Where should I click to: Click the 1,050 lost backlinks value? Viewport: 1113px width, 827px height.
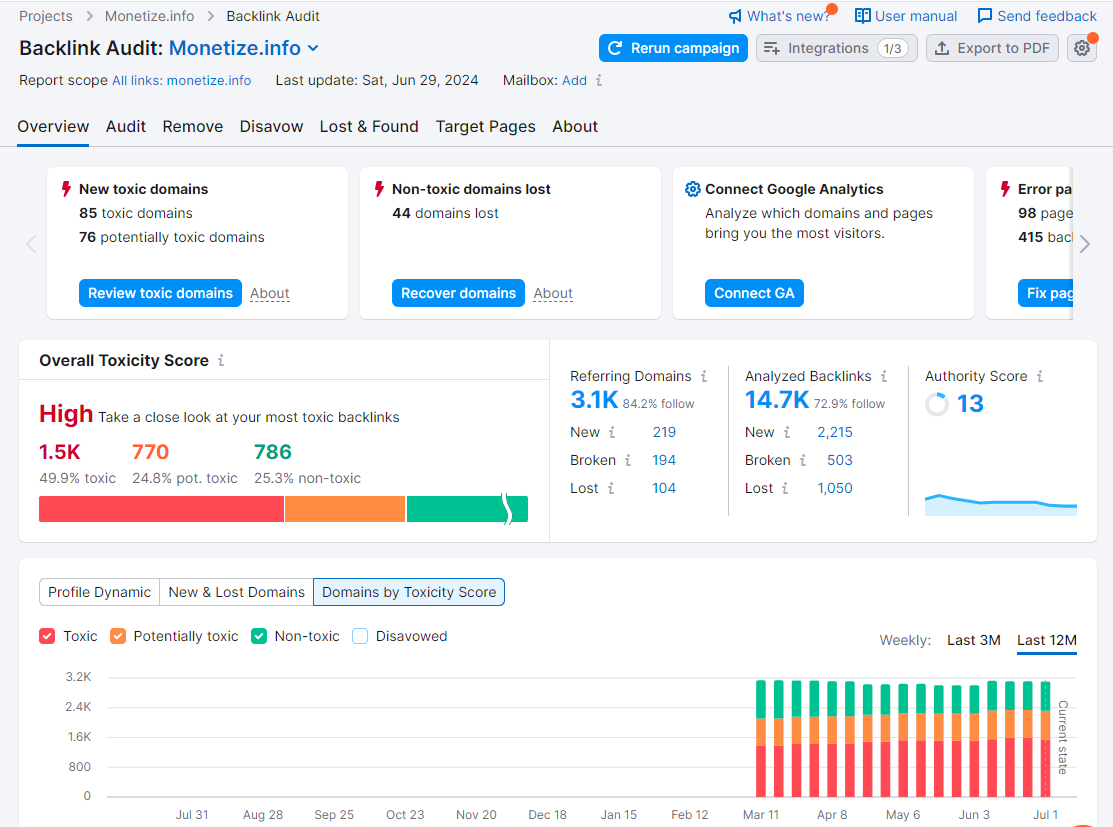click(835, 488)
